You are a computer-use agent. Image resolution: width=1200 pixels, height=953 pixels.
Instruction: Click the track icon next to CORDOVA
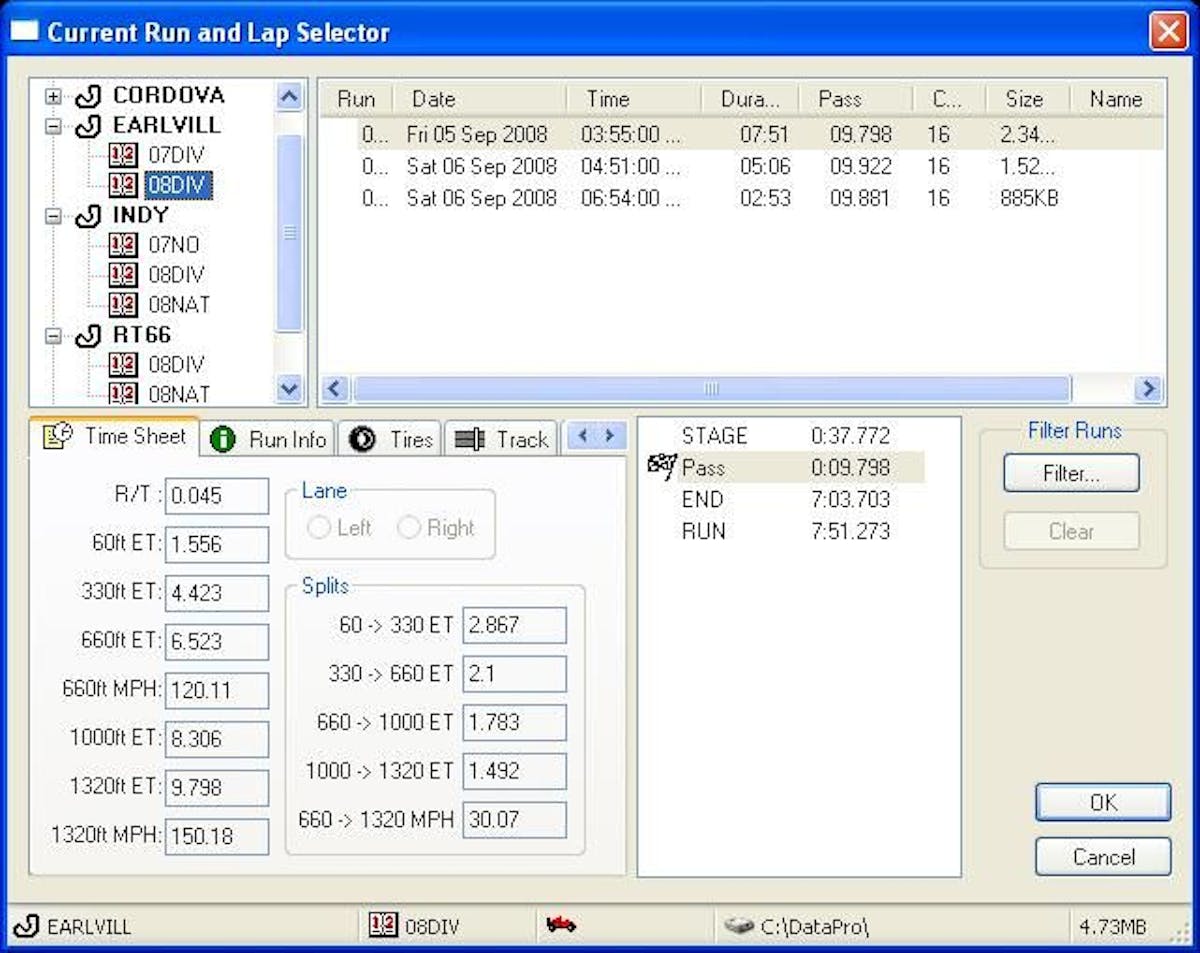(x=88, y=96)
